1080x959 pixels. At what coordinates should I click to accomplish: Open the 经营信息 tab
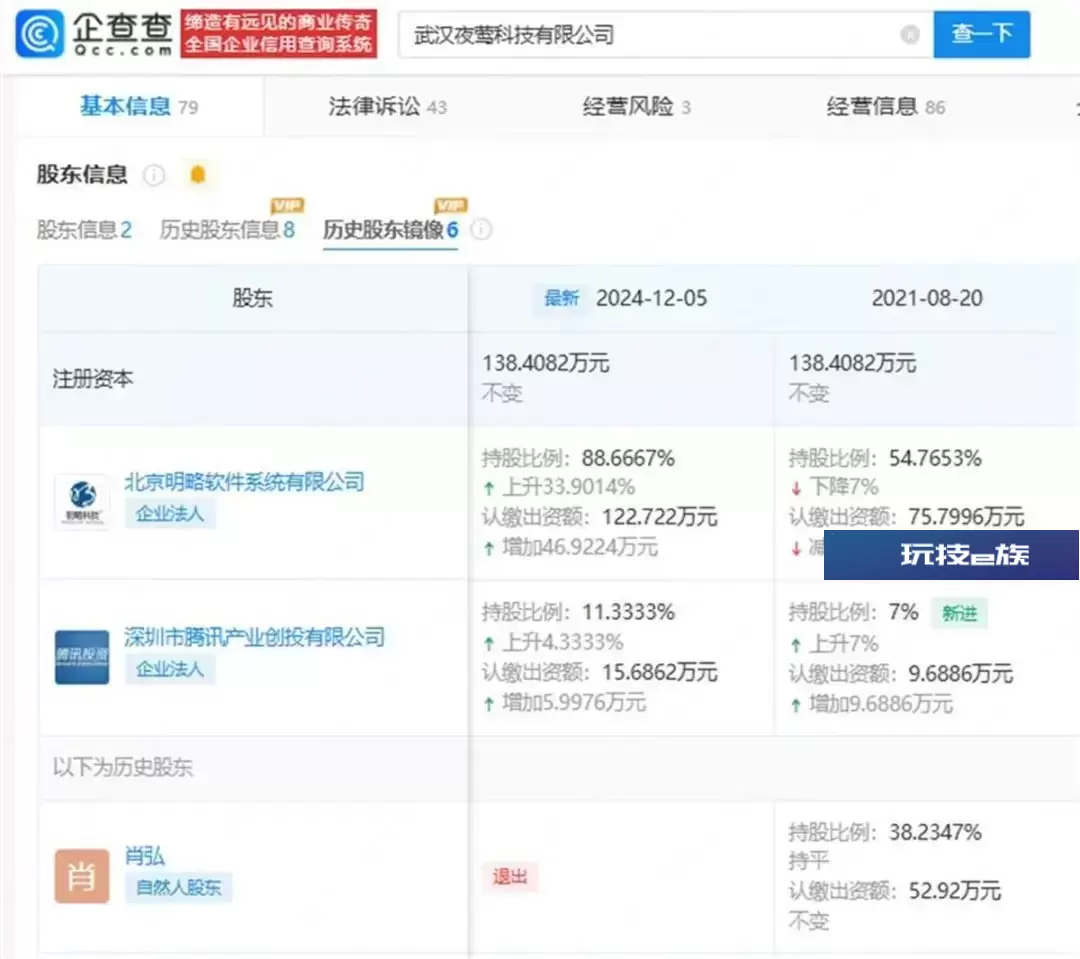[x=886, y=107]
